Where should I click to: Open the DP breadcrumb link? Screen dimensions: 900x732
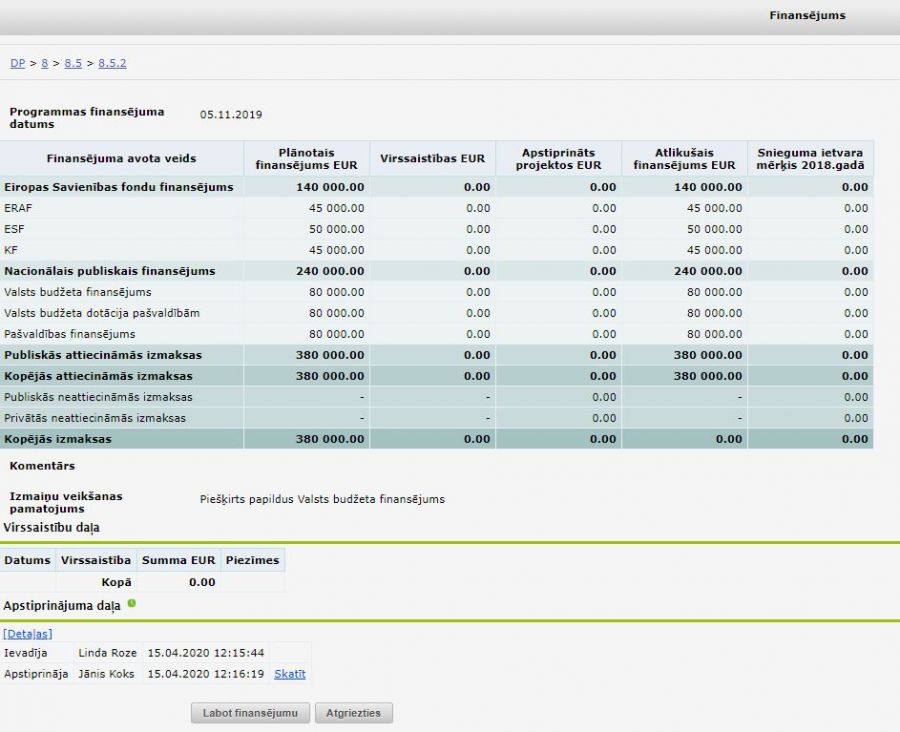tap(17, 63)
